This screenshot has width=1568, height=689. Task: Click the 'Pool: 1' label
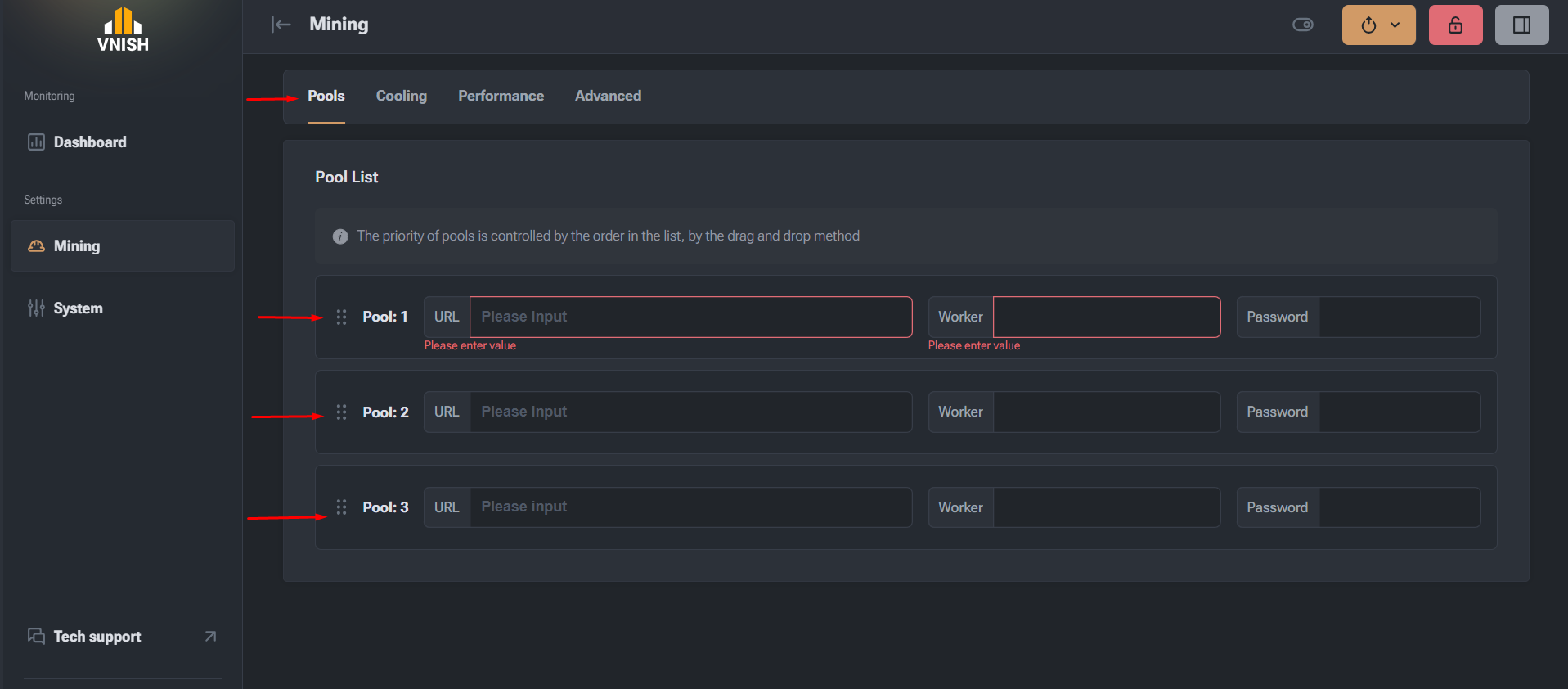[385, 317]
